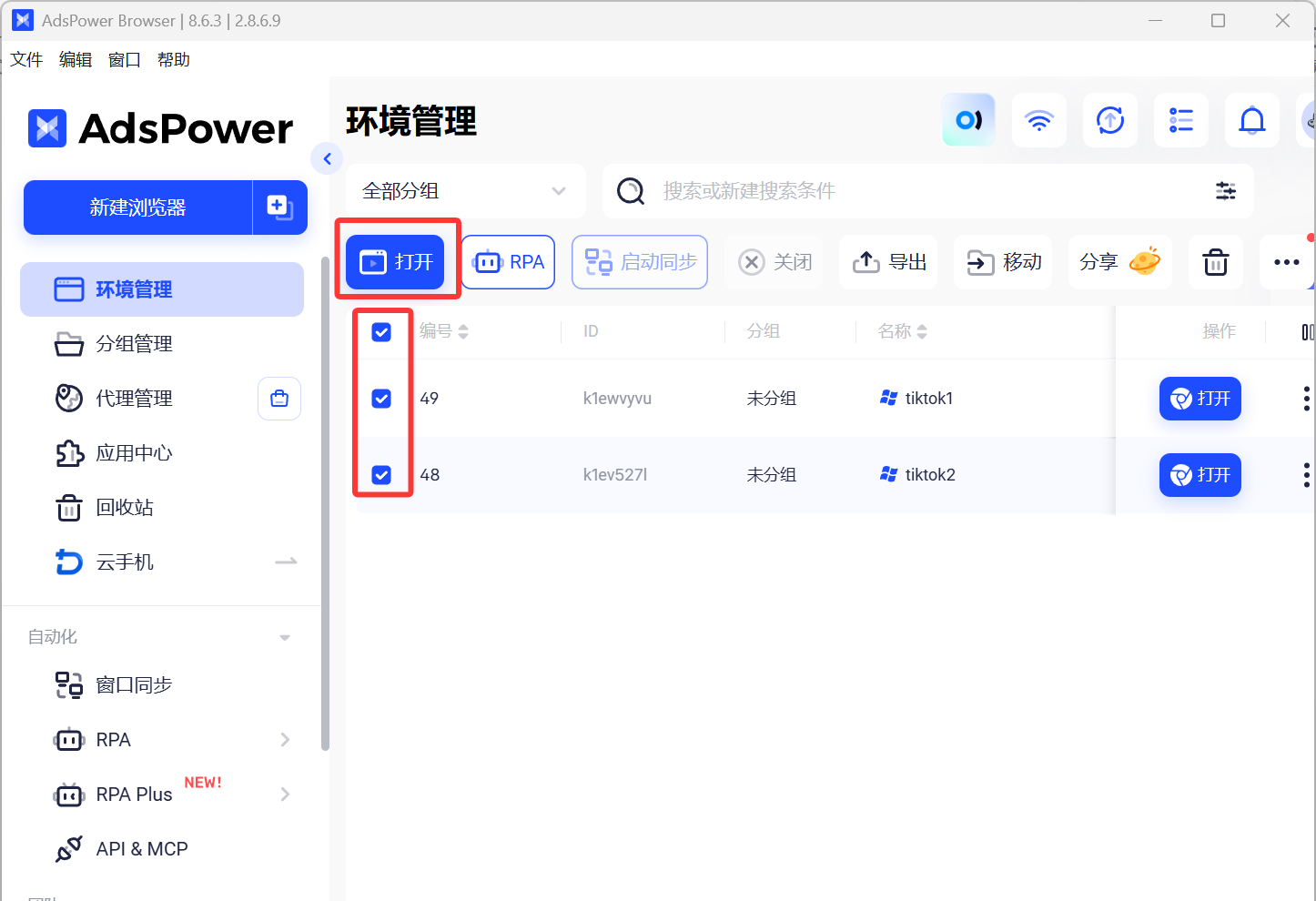1316x901 pixels.
Task: Open the 窗口 menu
Action: tap(125, 60)
